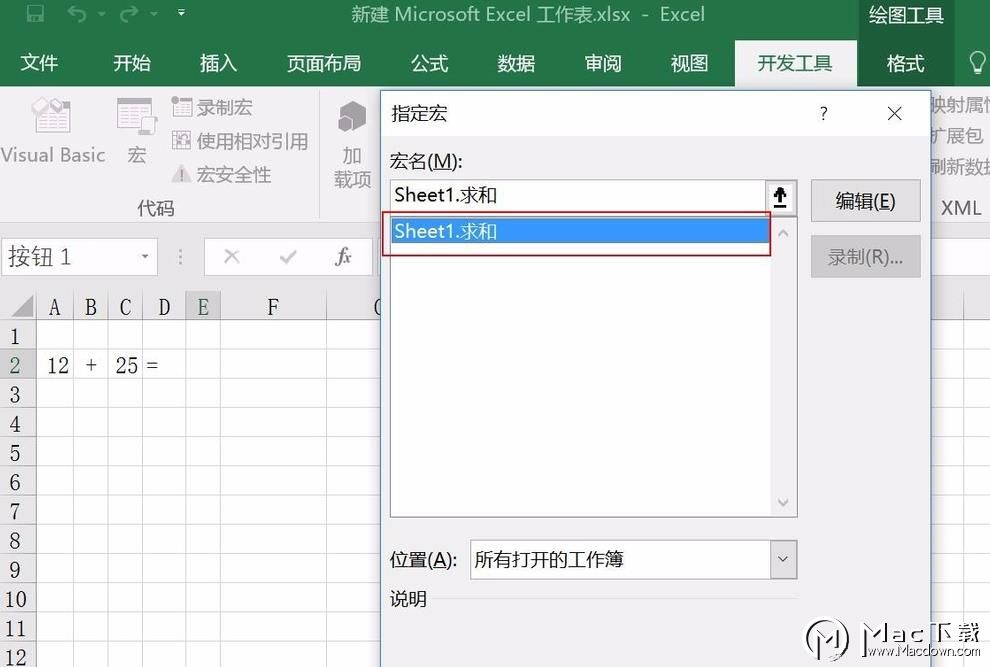Click the fx insert function icon
Viewport: 990px width, 667px height.
(343, 256)
